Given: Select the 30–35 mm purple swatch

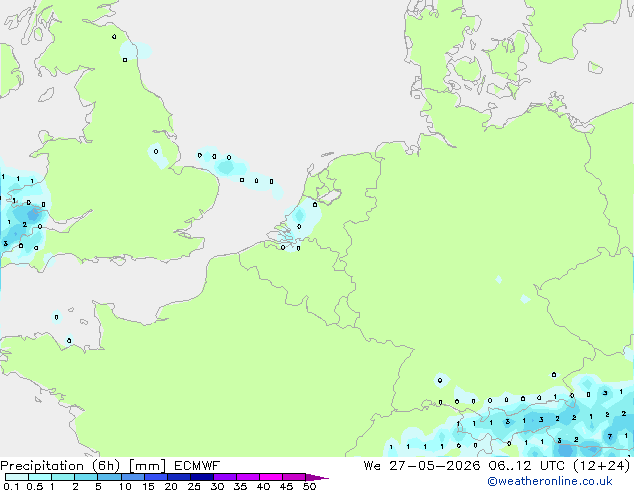Looking at the screenshot, I should pyautogui.click(x=225, y=477).
